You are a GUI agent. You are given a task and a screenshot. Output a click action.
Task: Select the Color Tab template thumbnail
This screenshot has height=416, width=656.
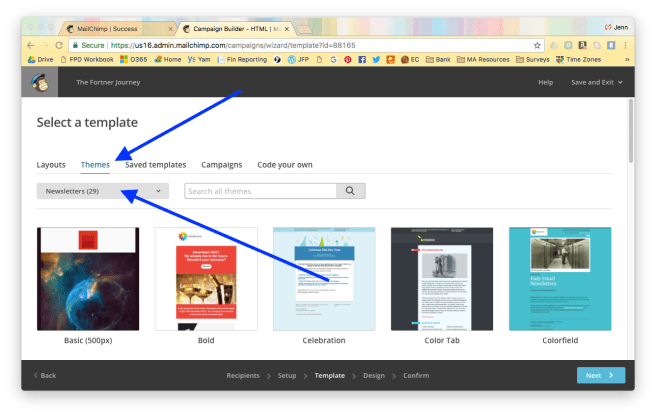point(442,279)
